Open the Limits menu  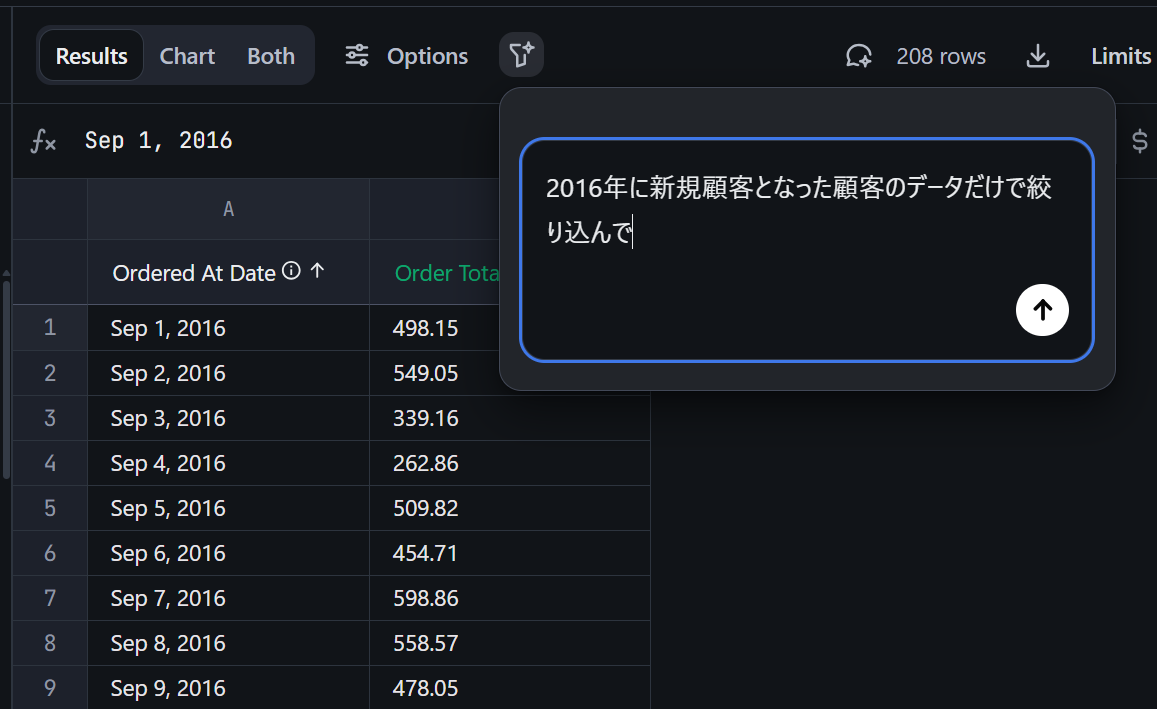click(x=1121, y=56)
